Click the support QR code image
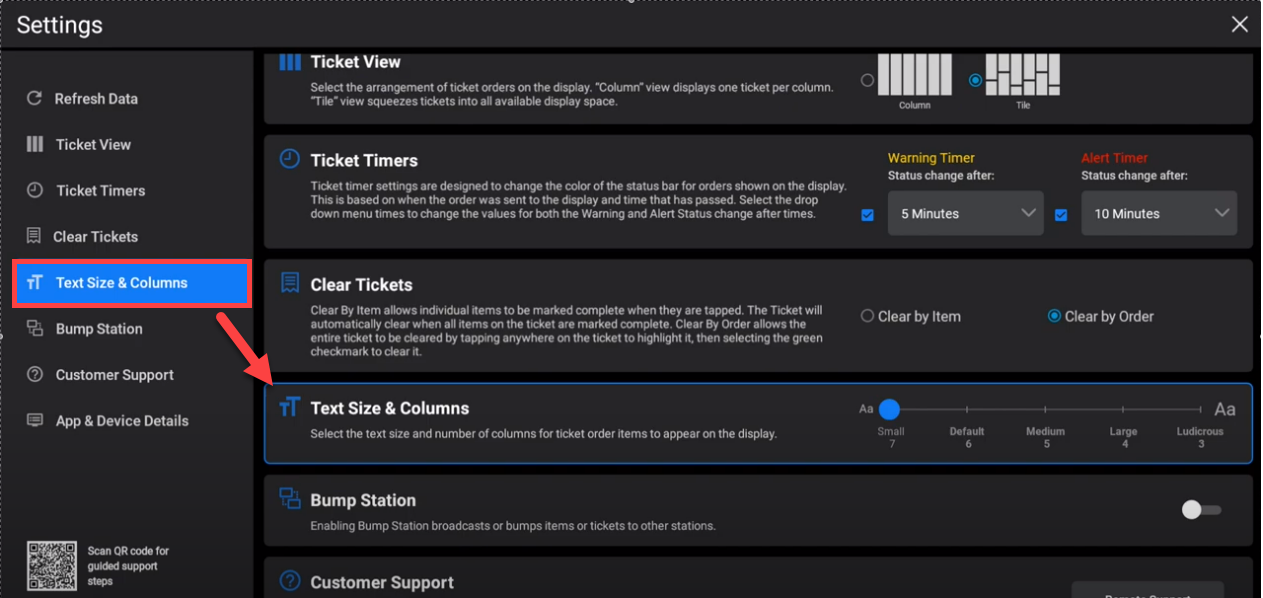The height and width of the screenshot is (598, 1263). (51, 565)
